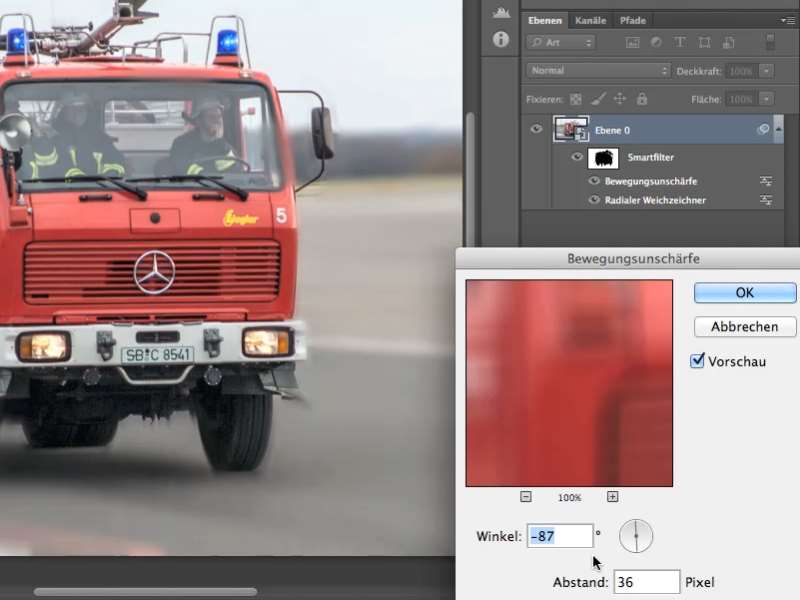Switch to the Kanäle tab
Viewport: 800px width, 600px height.
click(x=590, y=20)
